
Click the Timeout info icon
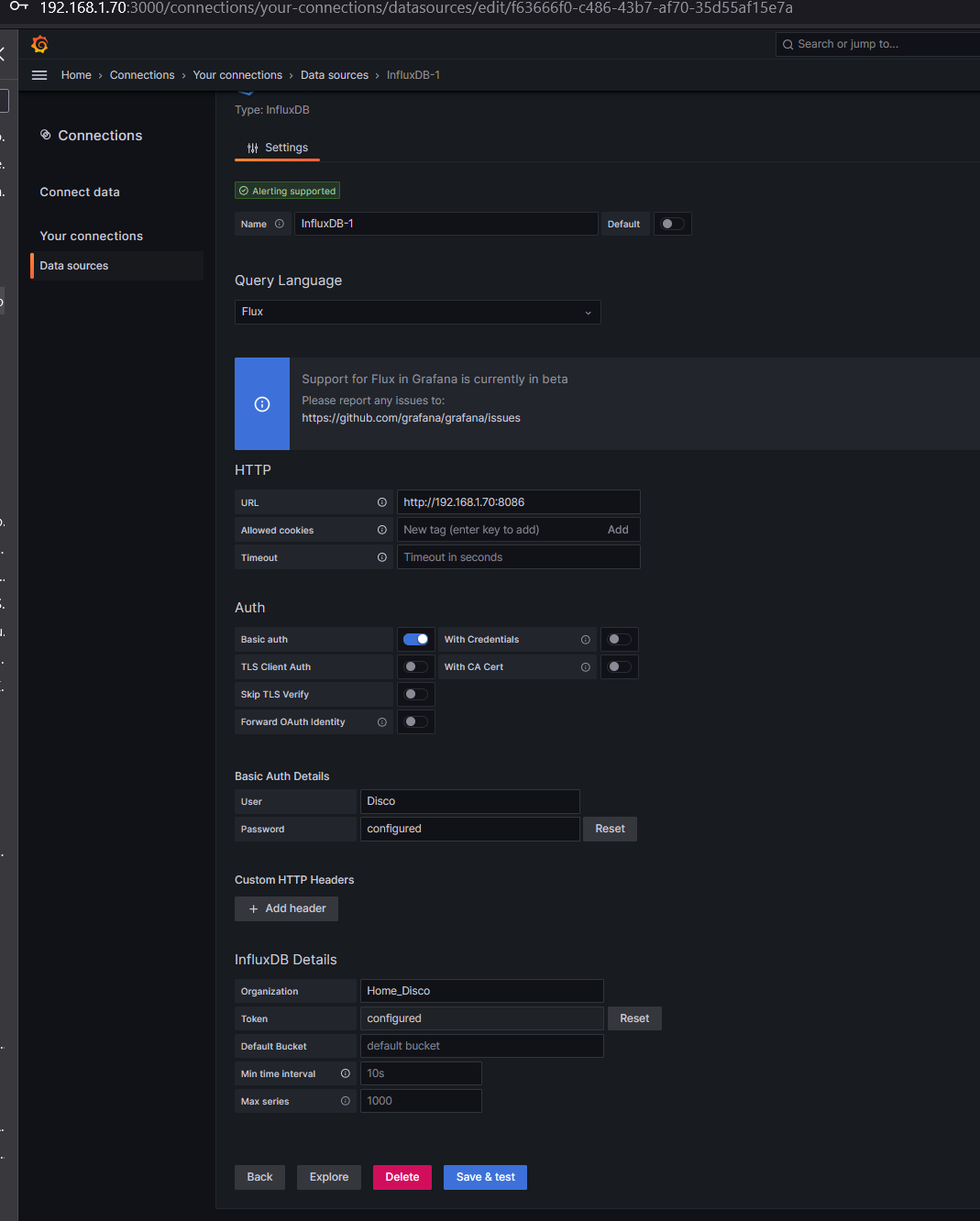pyautogui.click(x=382, y=557)
